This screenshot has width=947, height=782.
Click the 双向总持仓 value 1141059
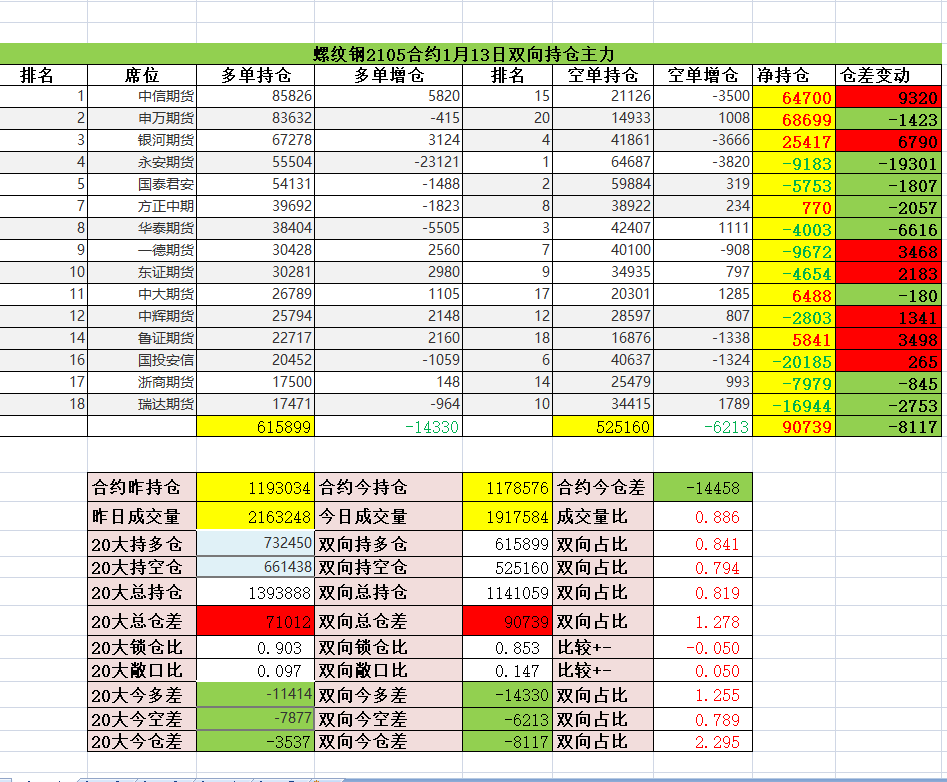[x=507, y=592]
